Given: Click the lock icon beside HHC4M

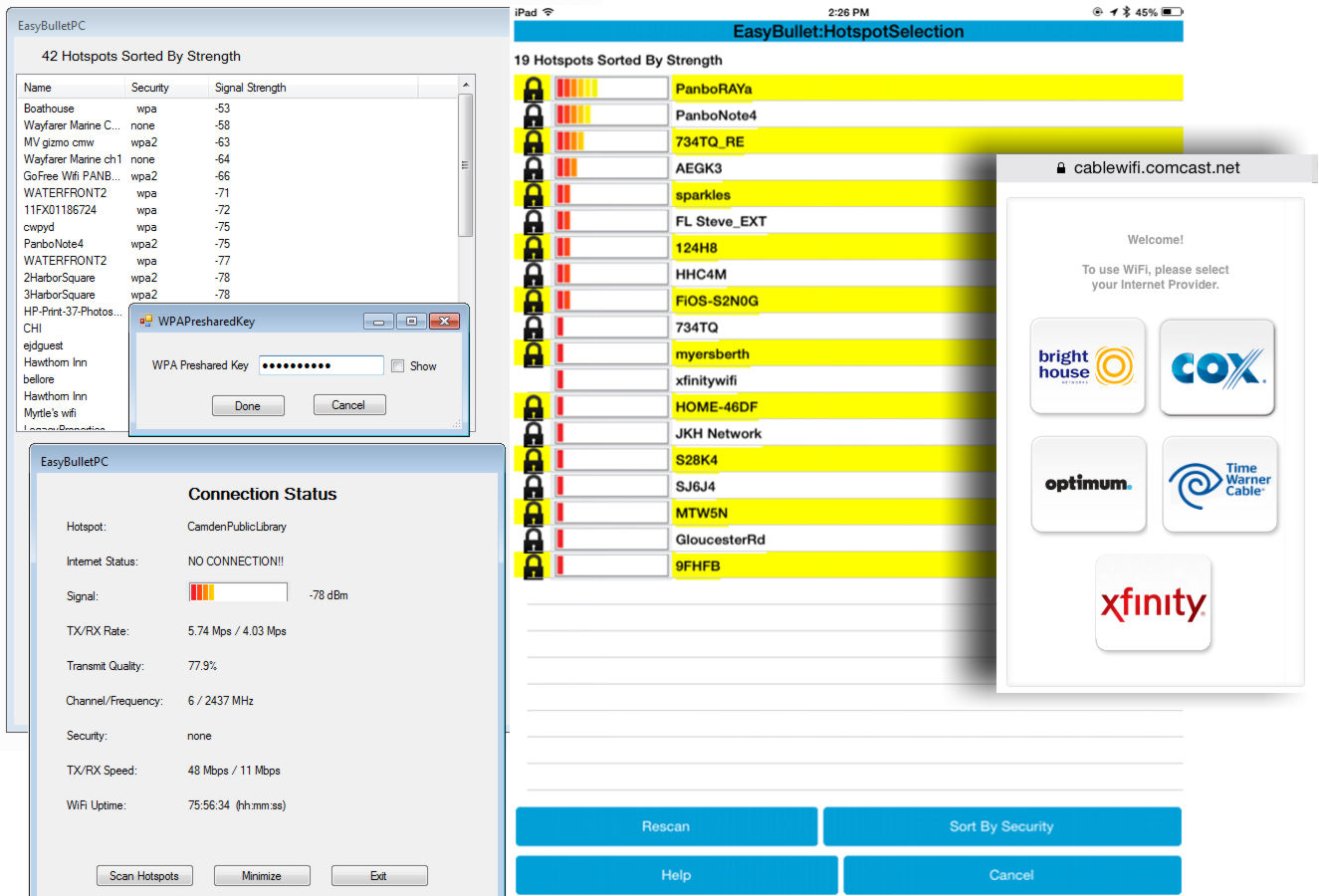Looking at the screenshot, I should point(534,274).
